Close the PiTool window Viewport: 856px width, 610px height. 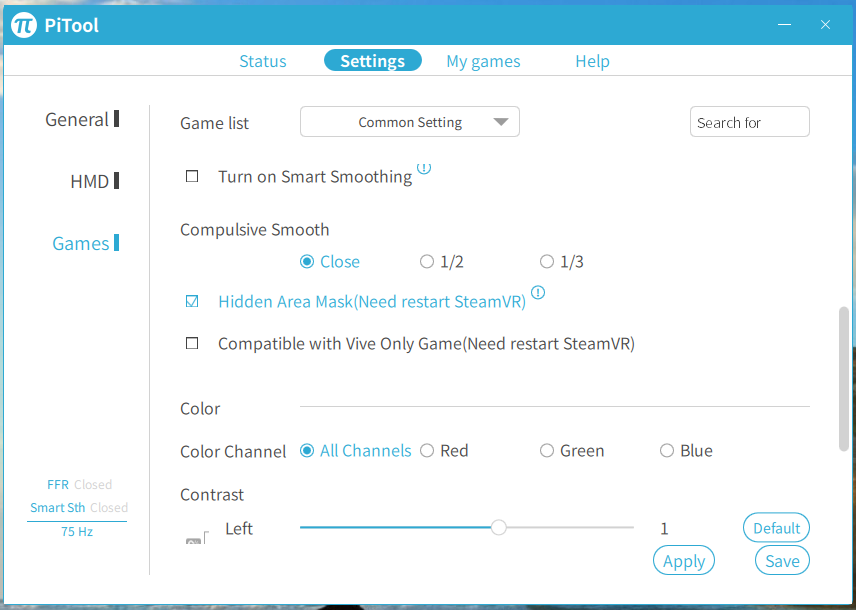pos(825,25)
